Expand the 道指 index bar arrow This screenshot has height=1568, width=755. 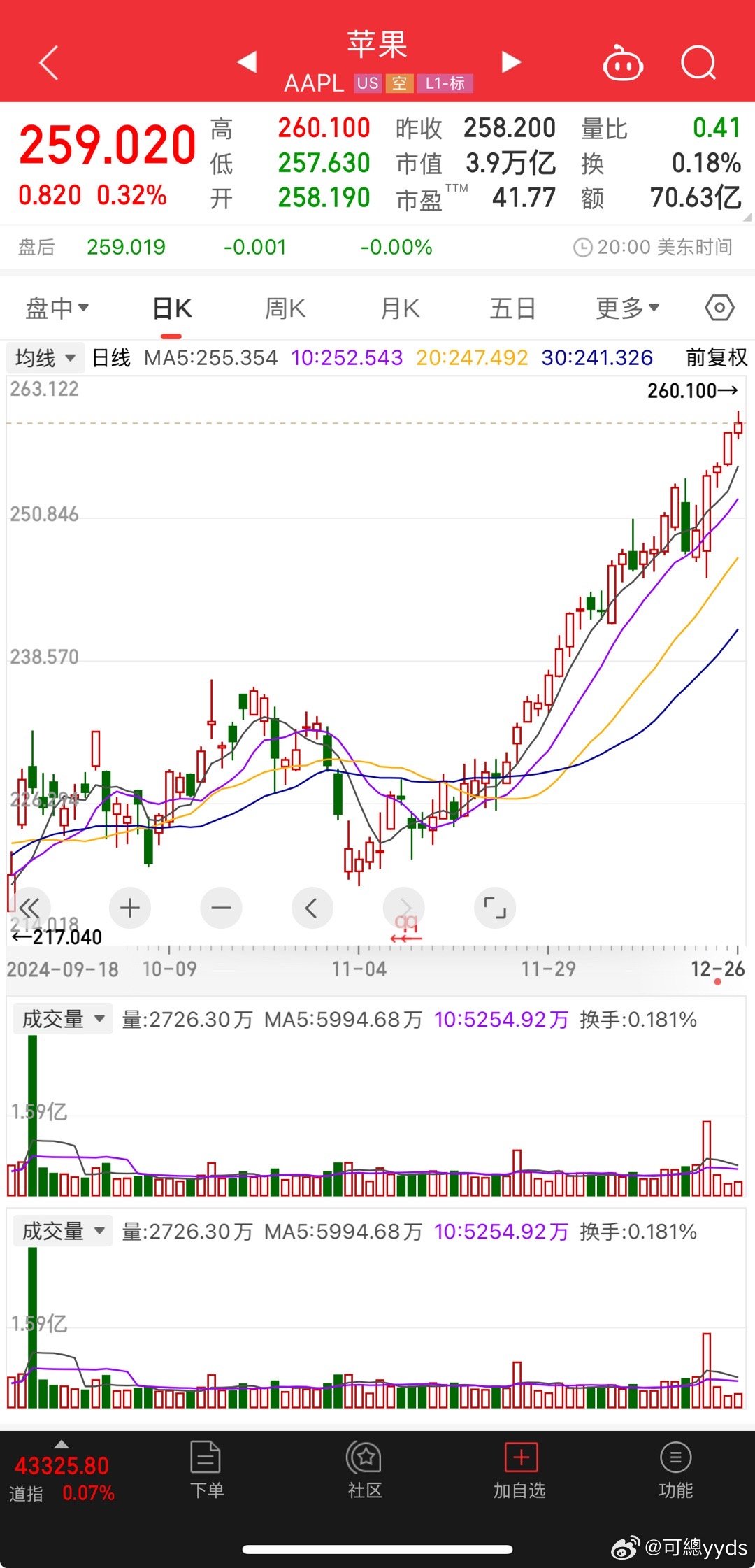pyautogui.click(x=62, y=1444)
